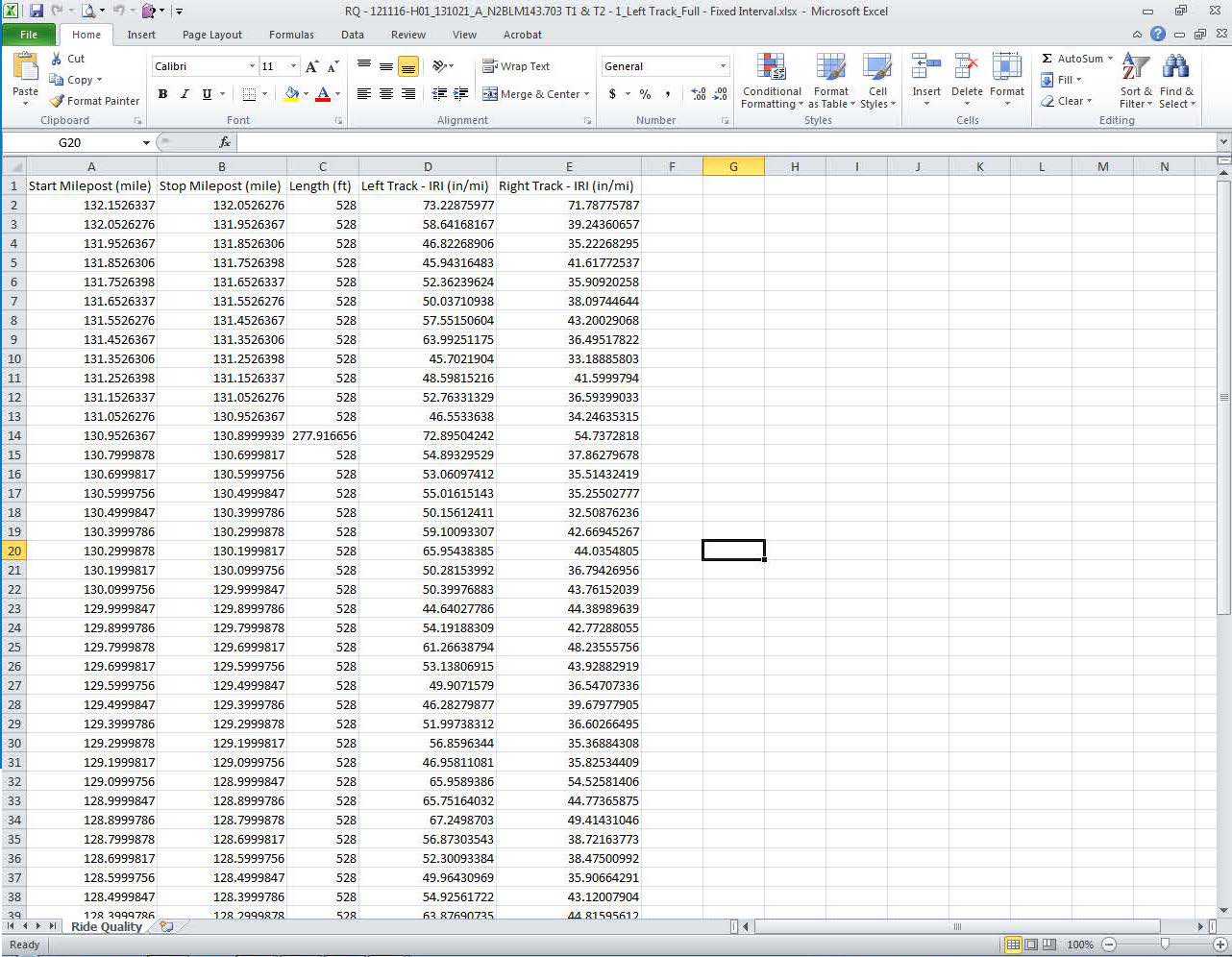Click the Fill Color paint bucket

coord(291,94)
